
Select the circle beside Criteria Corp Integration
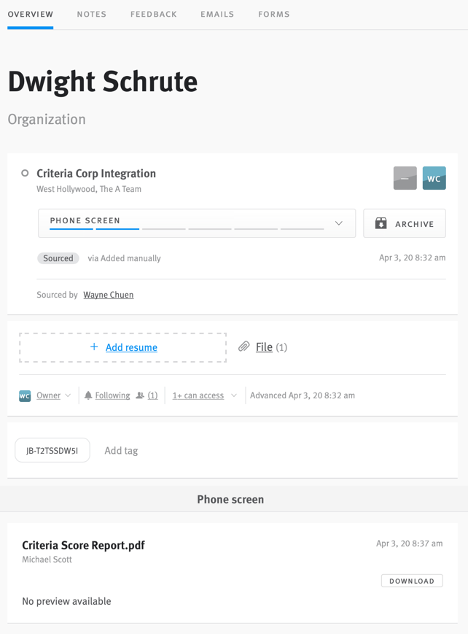click(x=25, y=173)
